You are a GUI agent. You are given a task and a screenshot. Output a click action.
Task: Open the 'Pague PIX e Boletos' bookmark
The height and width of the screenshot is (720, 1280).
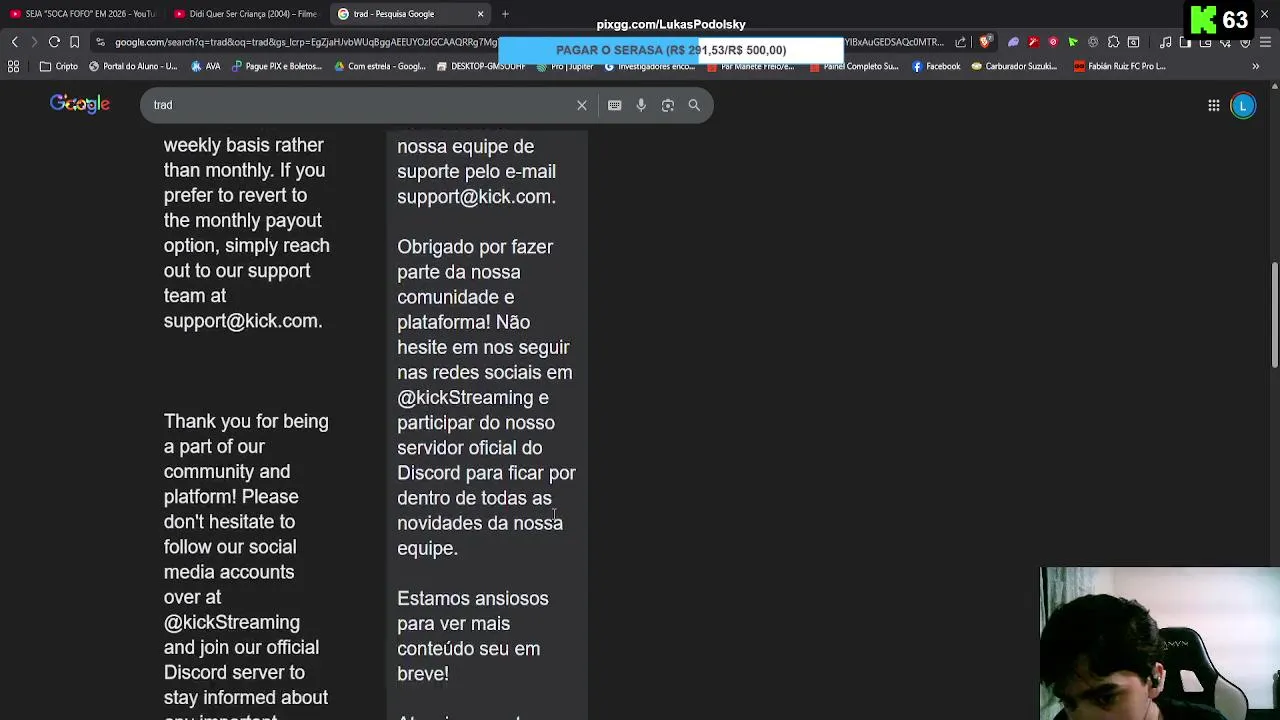(x=277, y=66)
